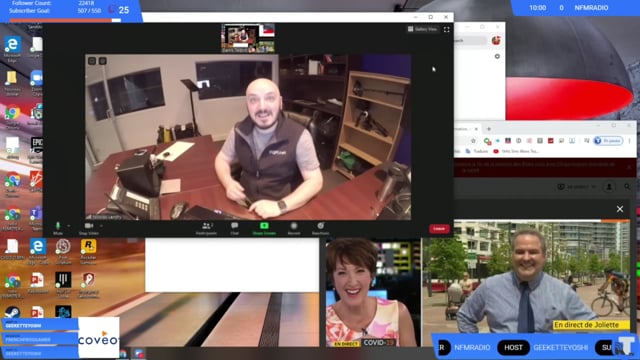Viewport: 640px width, 360px height.
Task: Expand the dropdown beside the account icon
Action: click(593, 187)
